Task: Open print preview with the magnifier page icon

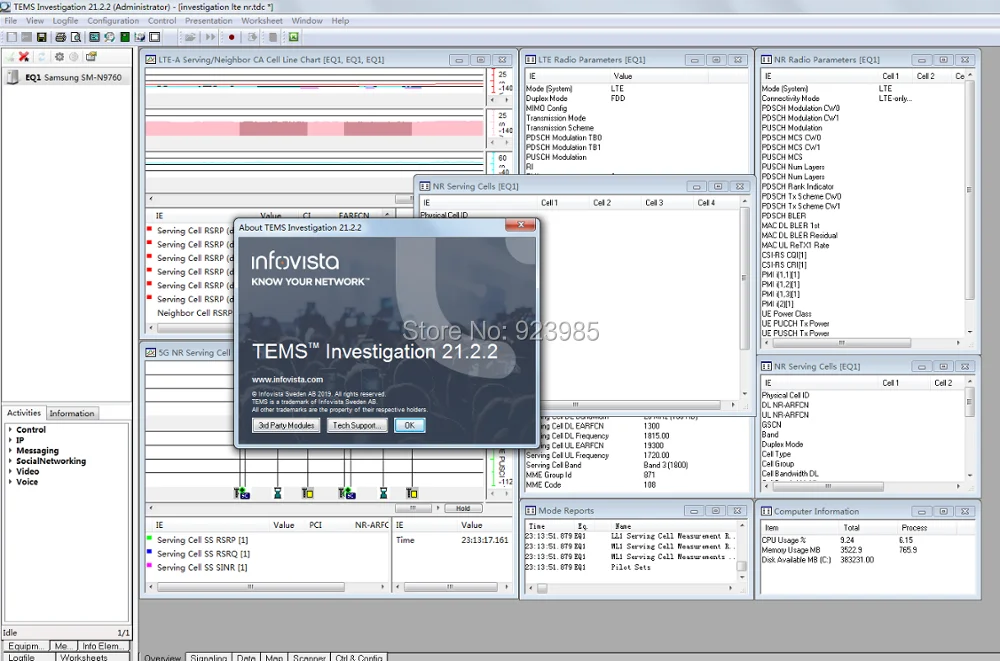Action: tap(76, 37)
